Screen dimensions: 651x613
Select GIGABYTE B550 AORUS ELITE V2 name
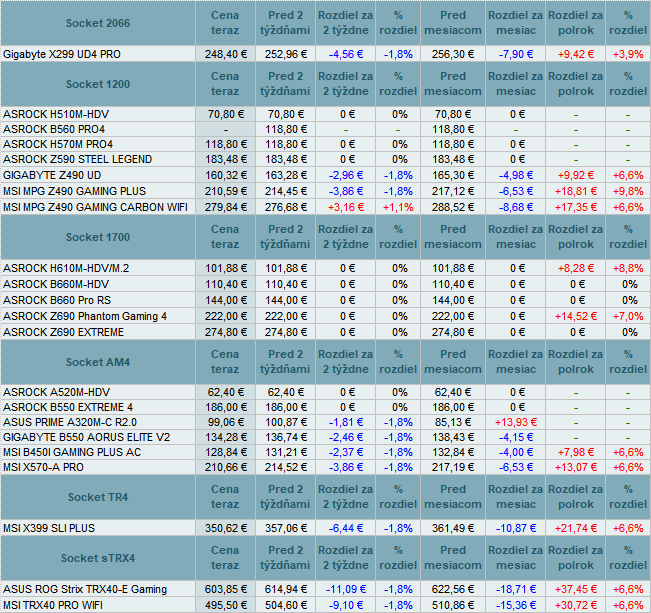[86, 437]
